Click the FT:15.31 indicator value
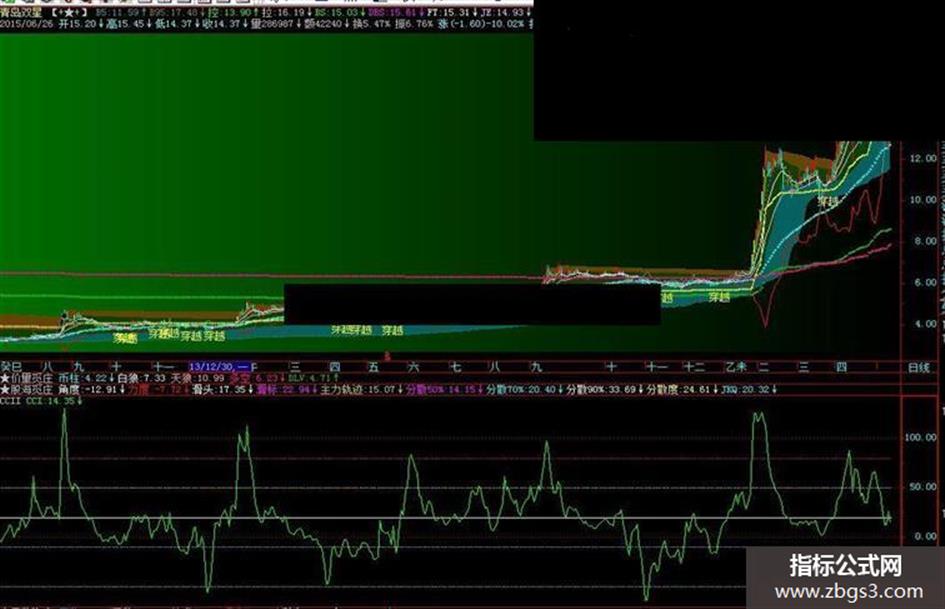This screenshot has width=945, height=609. click(x=449, y=12)
